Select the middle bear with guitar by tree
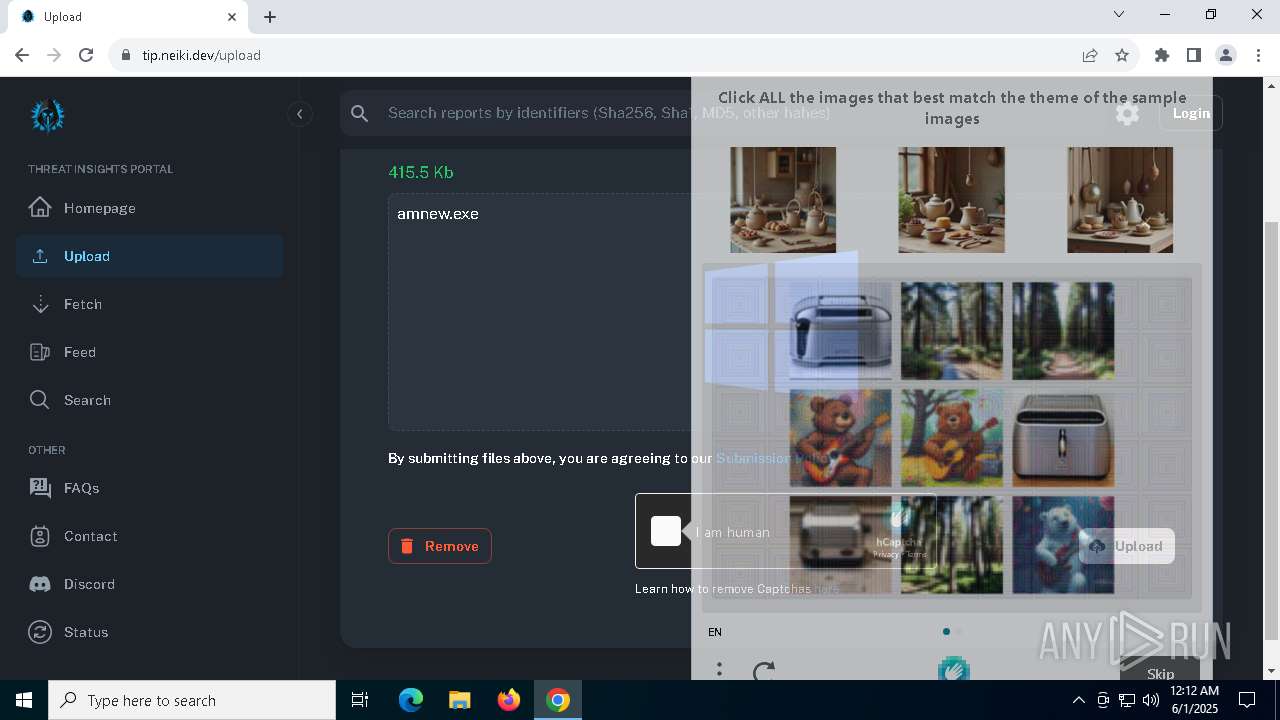Image resolution: width=1280 pixels, height=720 pixels. [x=951, y=438]
